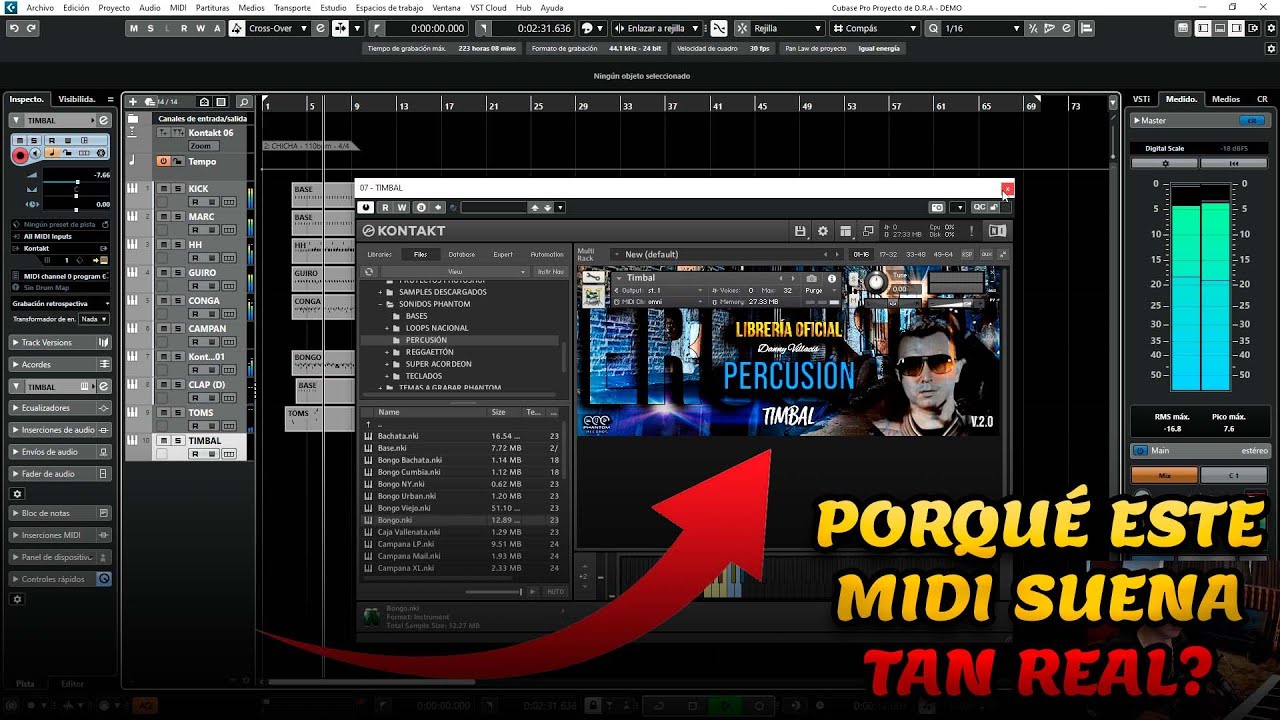Toggle global Write automation button W
This screenshot has height=720, width=1280.
(x=199, y=28)
